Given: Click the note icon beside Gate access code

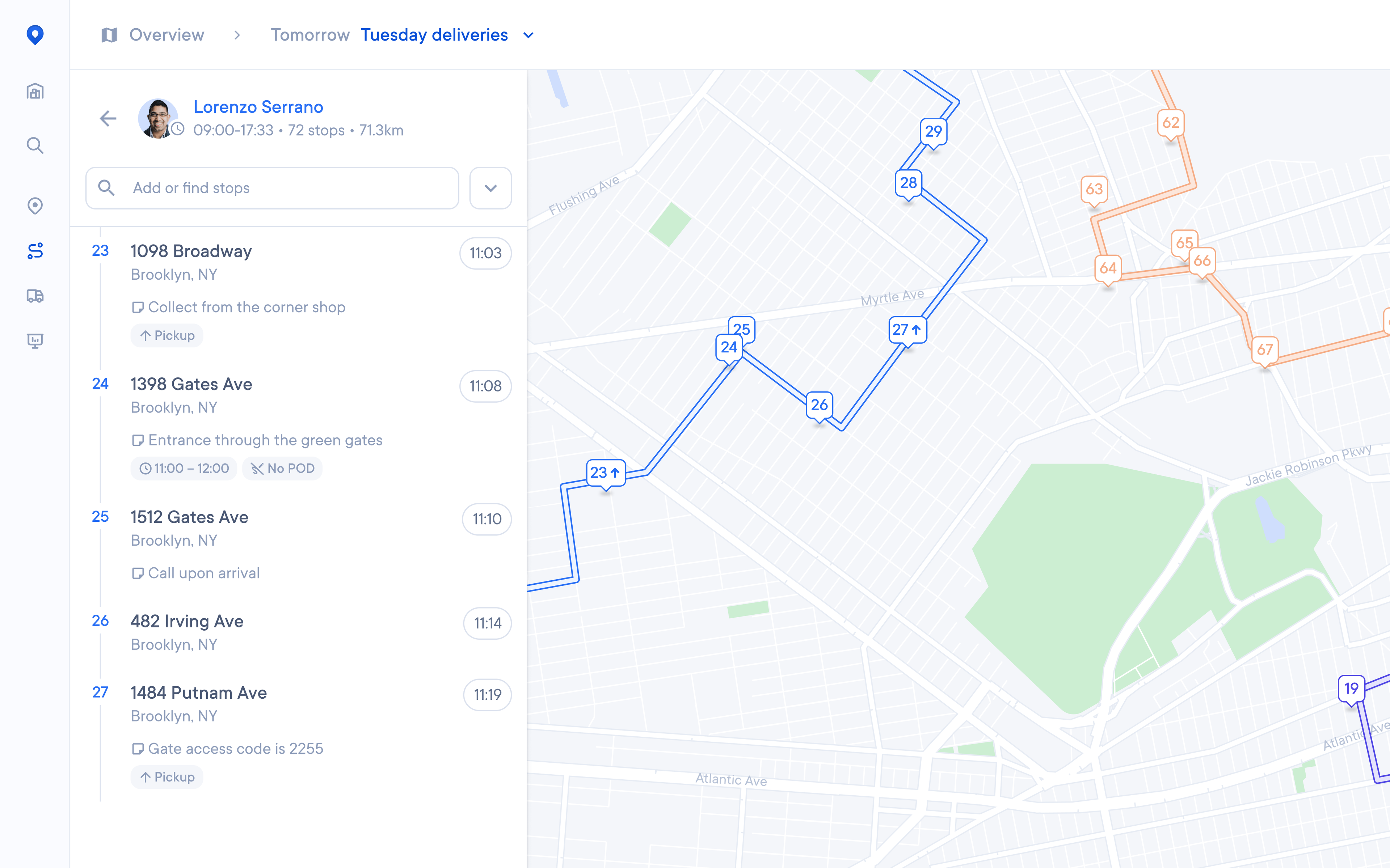Looking at the screenshot, I should [x=137, y=749].
